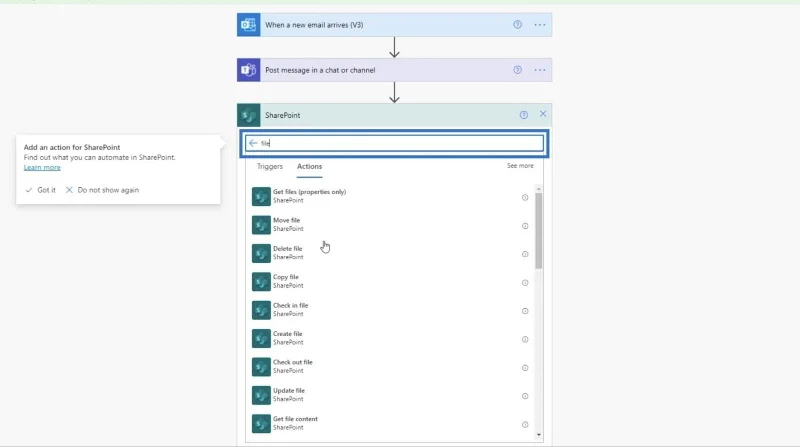The image size is (800, 447).
Task: Choose the Get file content action
Action: [390, 424]
